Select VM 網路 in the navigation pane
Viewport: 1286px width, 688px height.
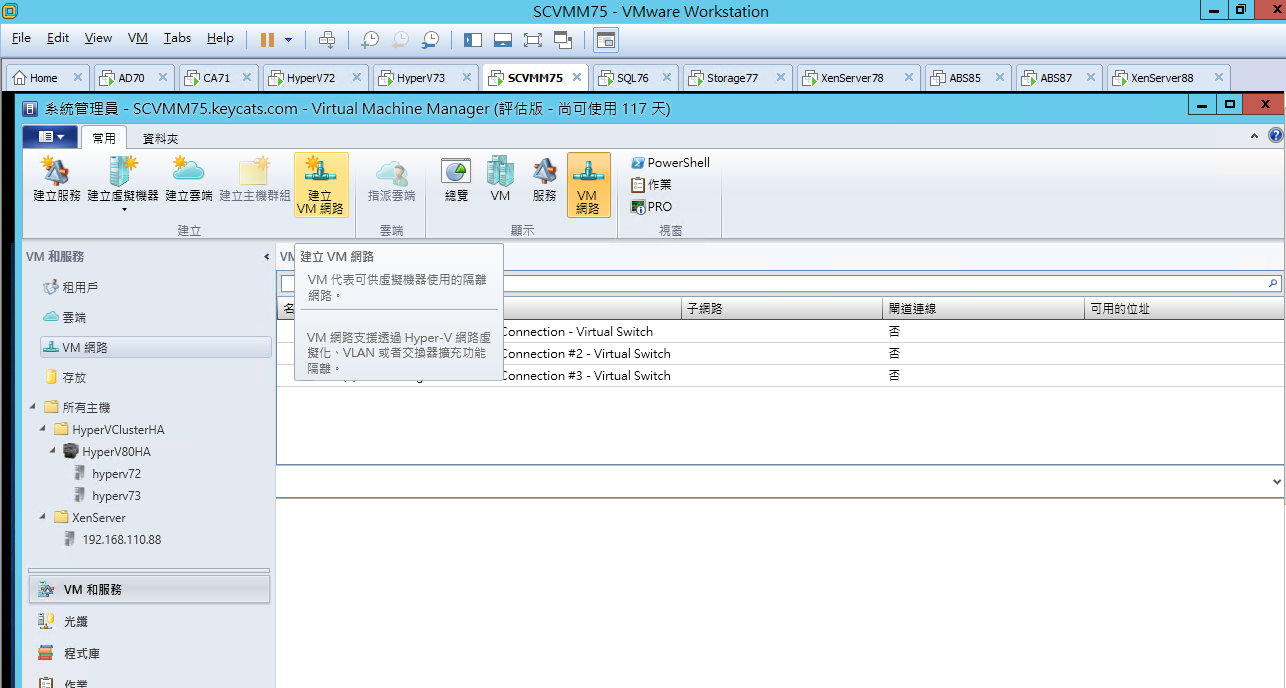[x=156, y=347]
